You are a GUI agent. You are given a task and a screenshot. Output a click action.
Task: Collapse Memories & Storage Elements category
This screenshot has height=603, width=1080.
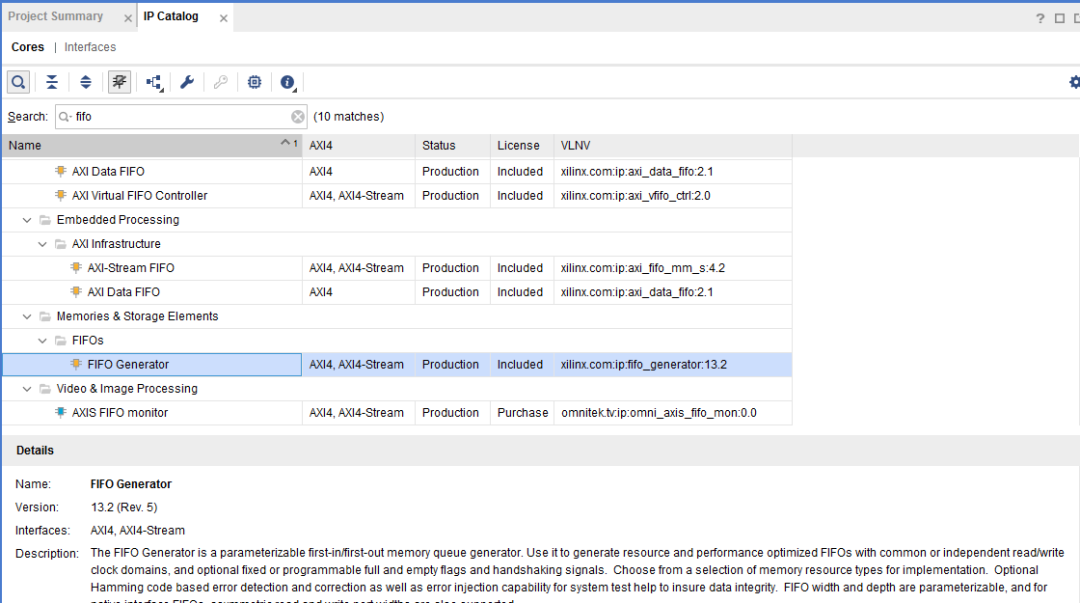click(27, 316)
